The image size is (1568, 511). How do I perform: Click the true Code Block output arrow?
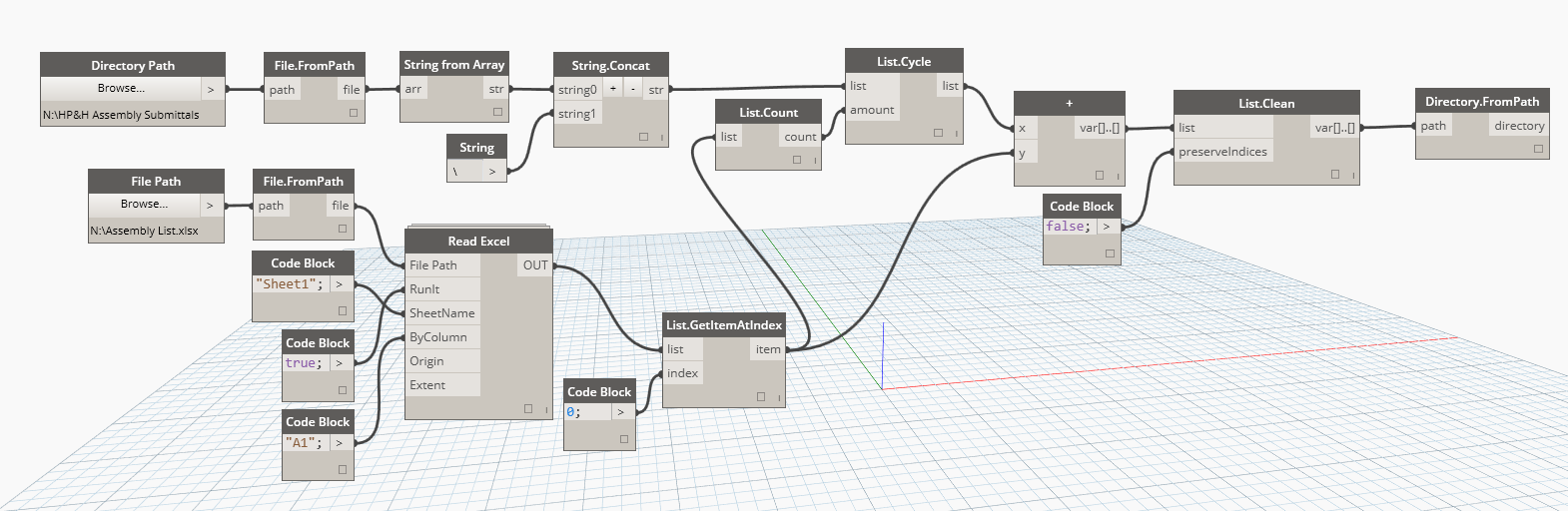[x=340, y=363]
